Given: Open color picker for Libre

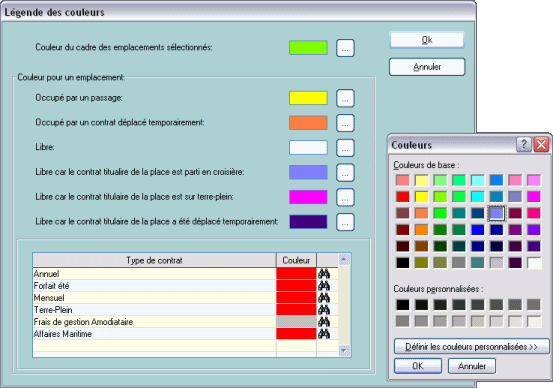Looking at the screenshot, I should coord(345,148).
